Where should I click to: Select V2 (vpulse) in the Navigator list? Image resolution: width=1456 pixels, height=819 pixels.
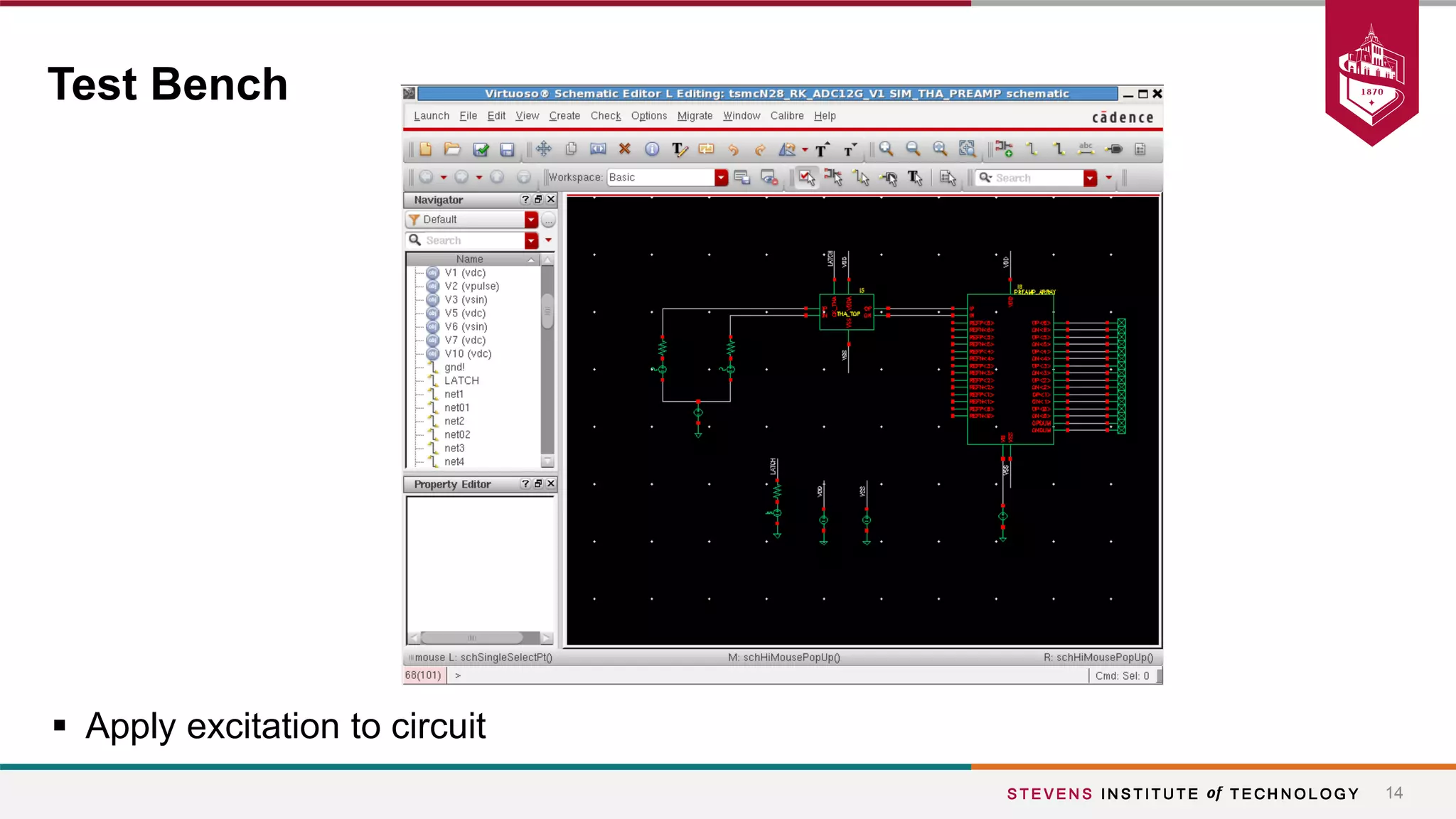pyautogui.click(x=471, y=286)
